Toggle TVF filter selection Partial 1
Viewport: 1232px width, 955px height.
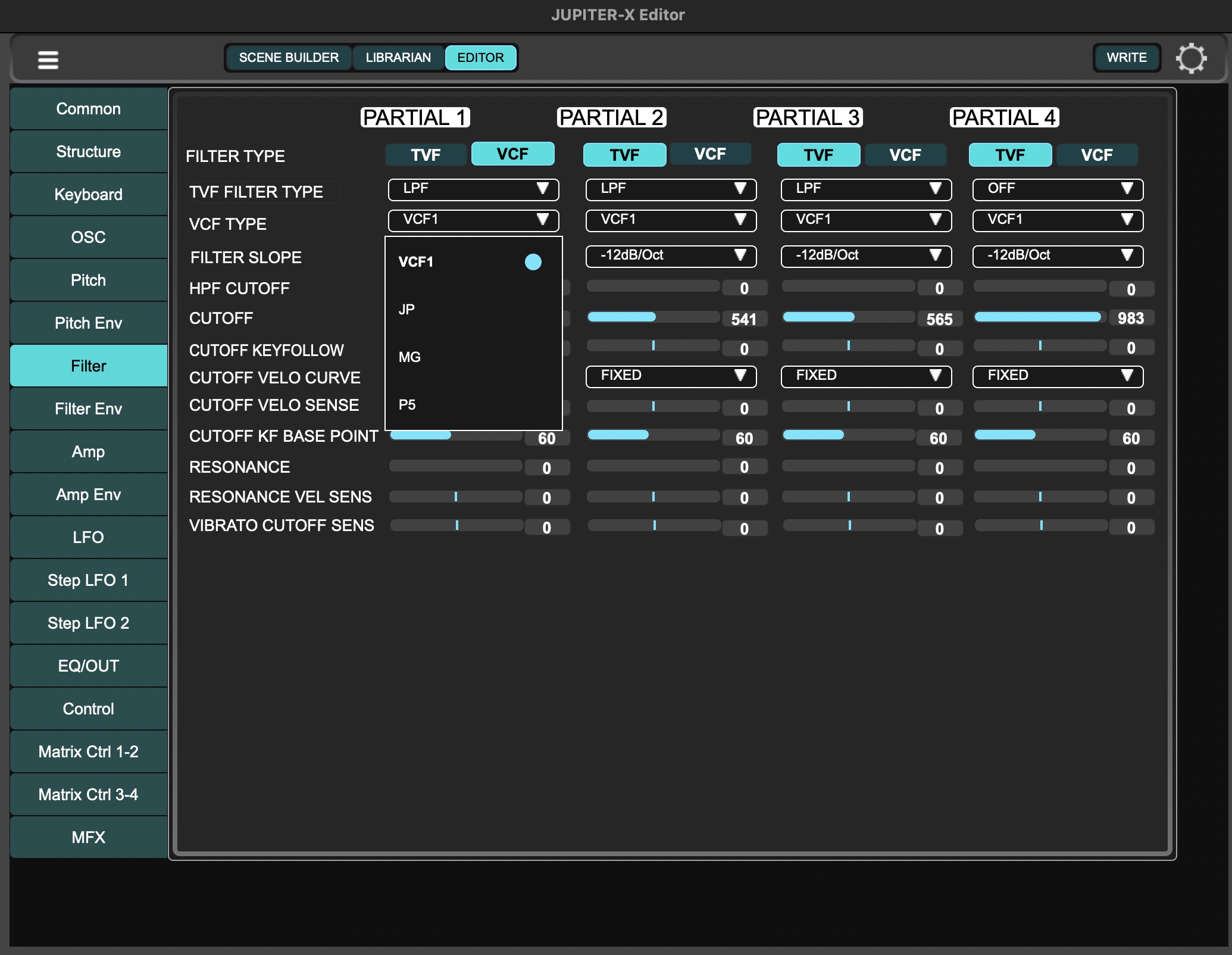point(424,153)
